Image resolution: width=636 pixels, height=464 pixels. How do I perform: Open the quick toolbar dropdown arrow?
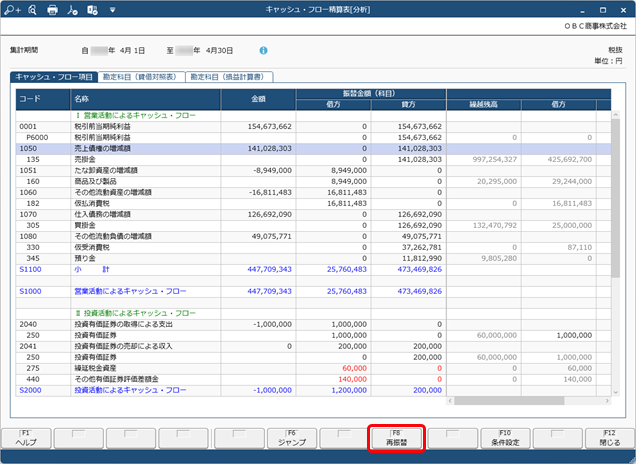(112, 10)
